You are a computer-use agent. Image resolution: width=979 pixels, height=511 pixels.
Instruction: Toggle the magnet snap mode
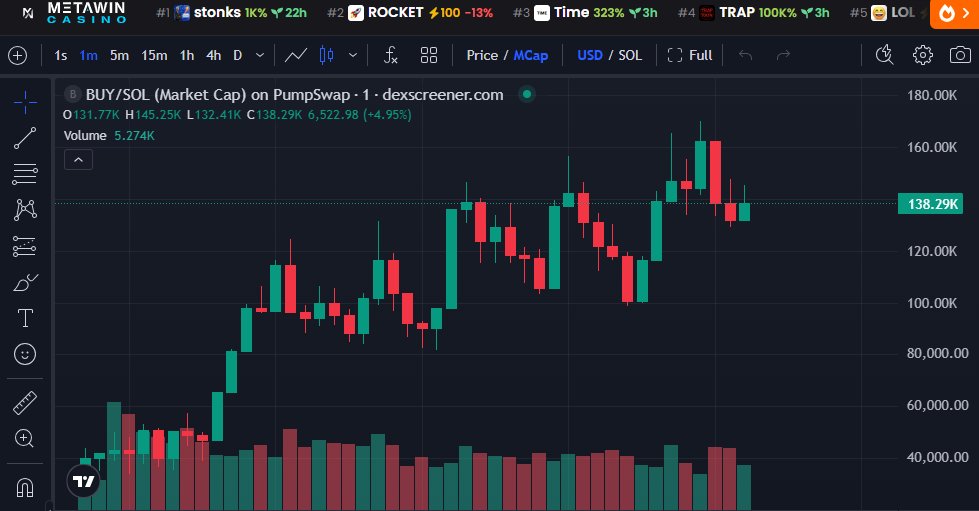25,487
